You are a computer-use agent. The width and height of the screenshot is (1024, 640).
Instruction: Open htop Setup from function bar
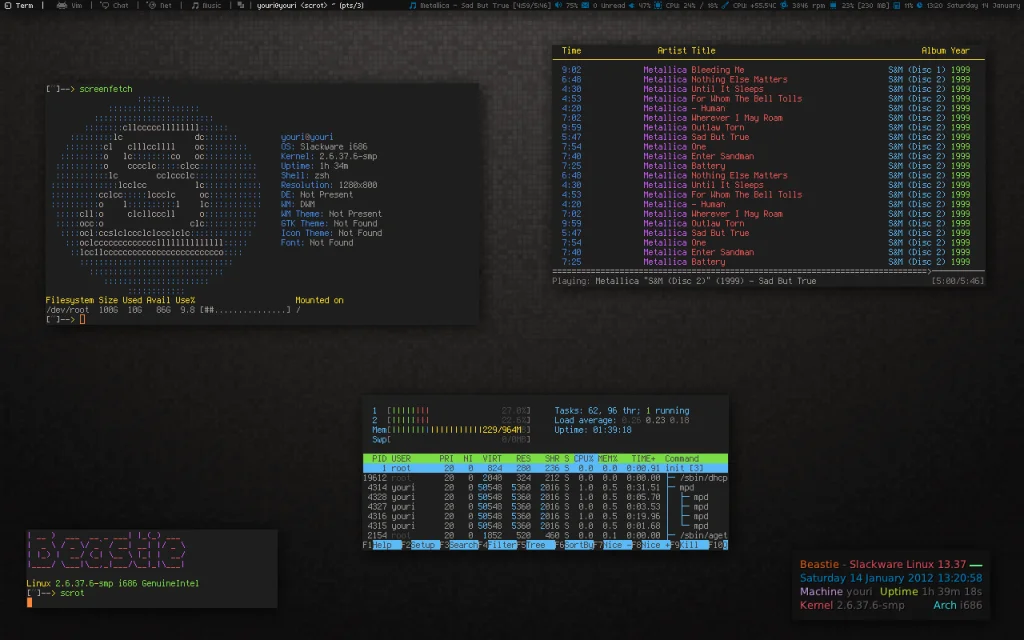point(423,545)
